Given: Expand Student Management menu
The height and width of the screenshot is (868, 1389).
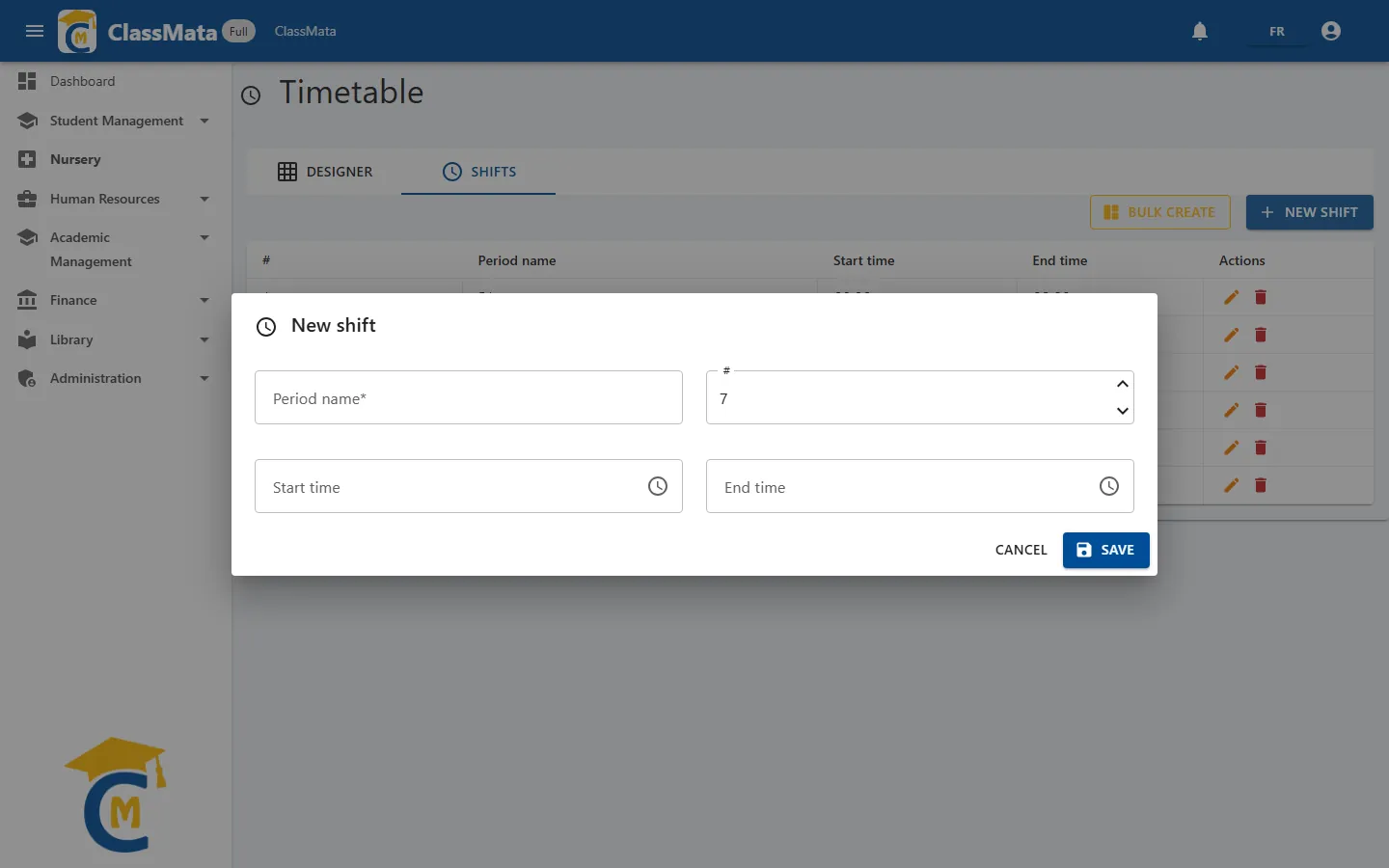Looking at the screenshot, I should coord(204,121).
